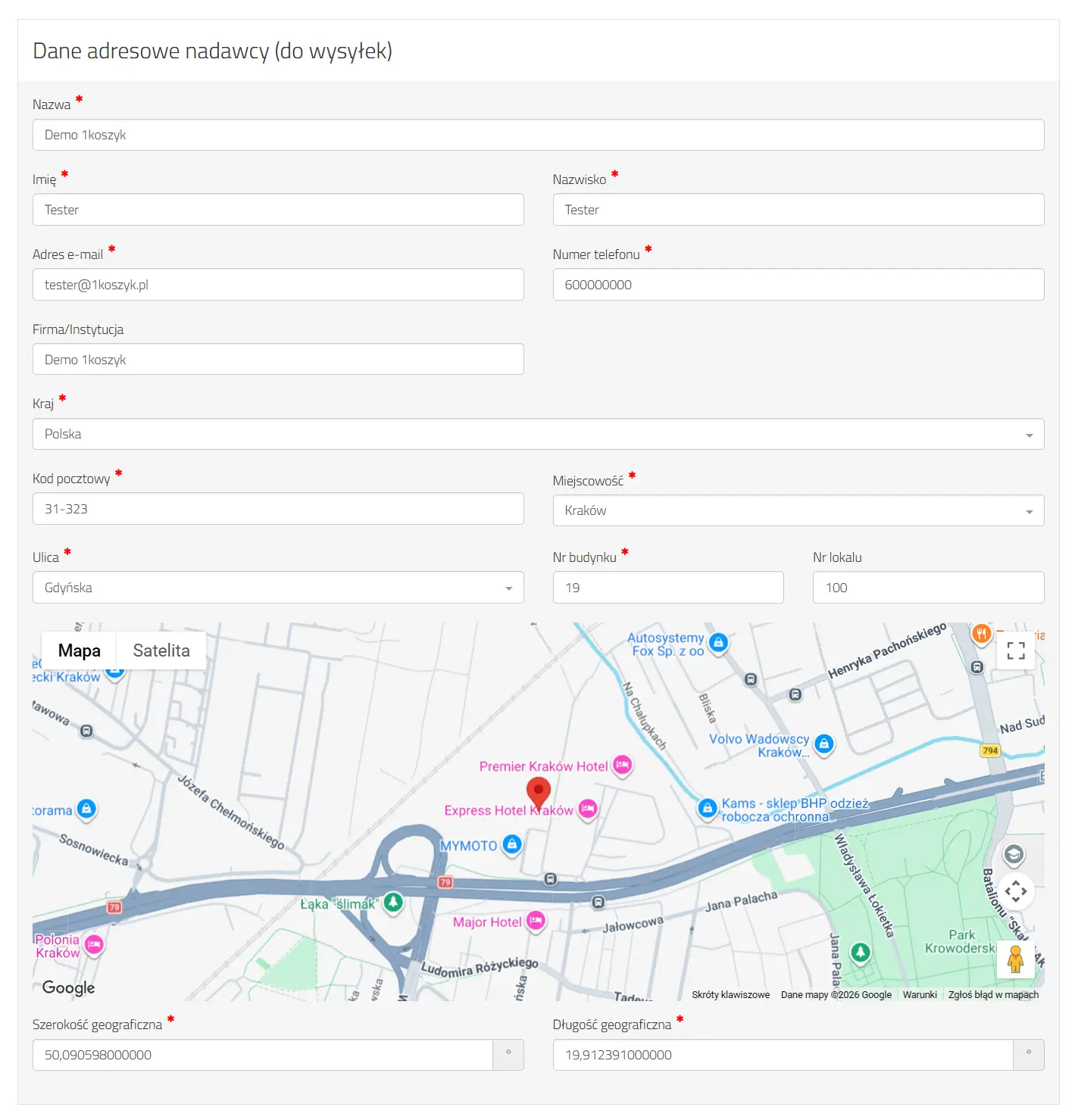1075x1120 pixels.
Task: Click the Adres e-mail input field
Action: click(x=278, y=285)
